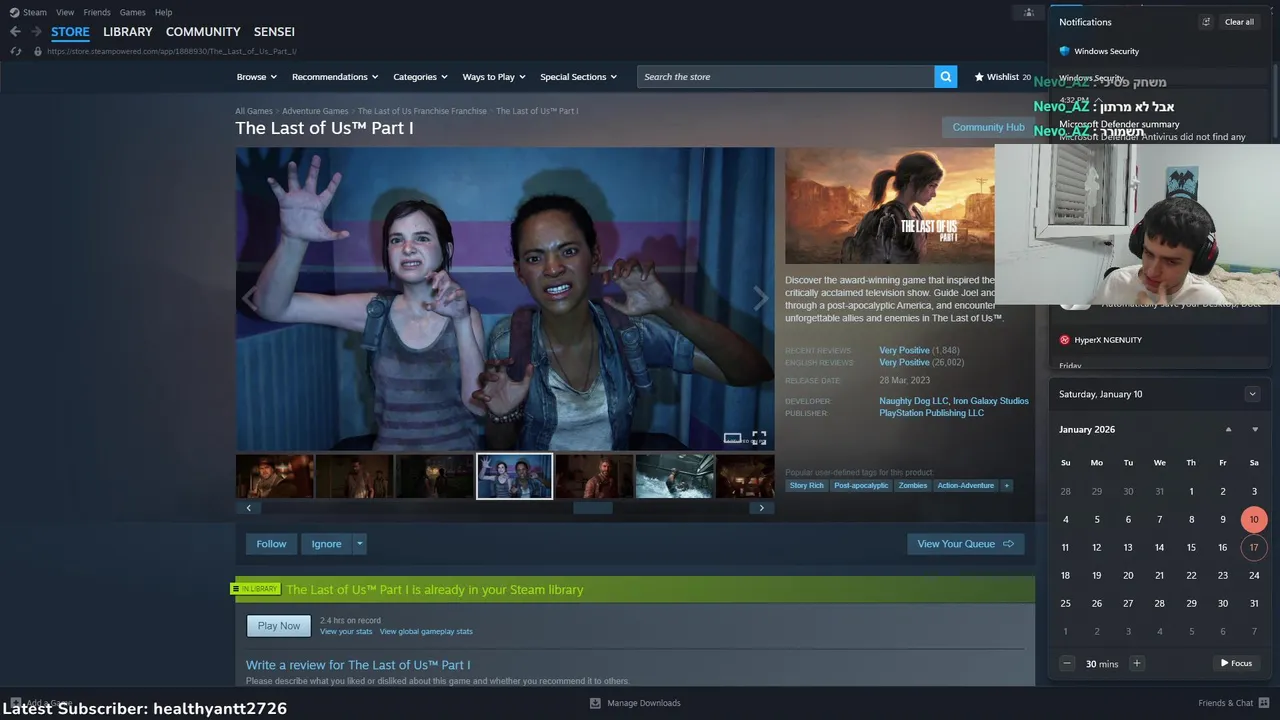The image size is (1280, 720).
Task: Click the Ignore button
Action: (326, 544)
